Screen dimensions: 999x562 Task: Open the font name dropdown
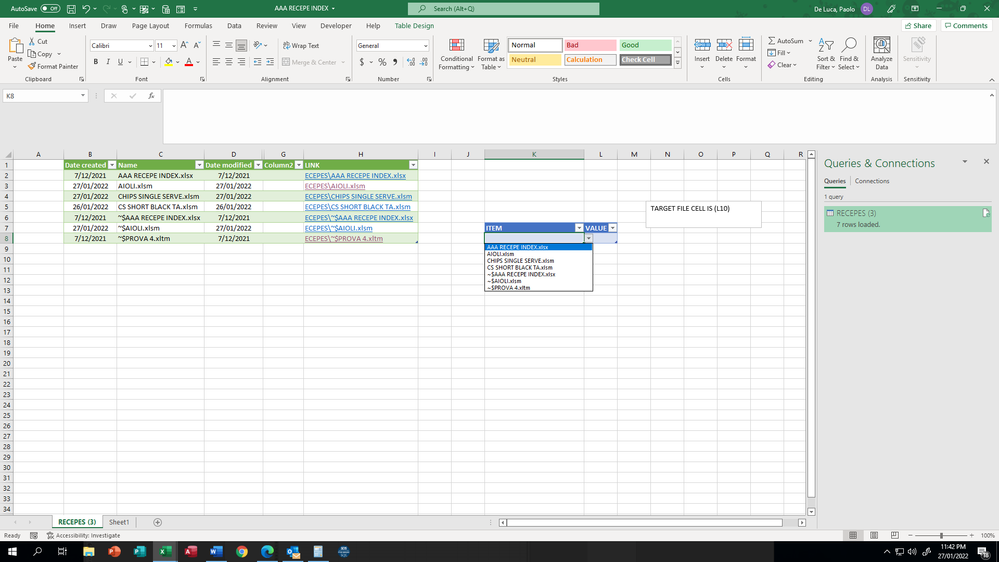tap(150, 46)
